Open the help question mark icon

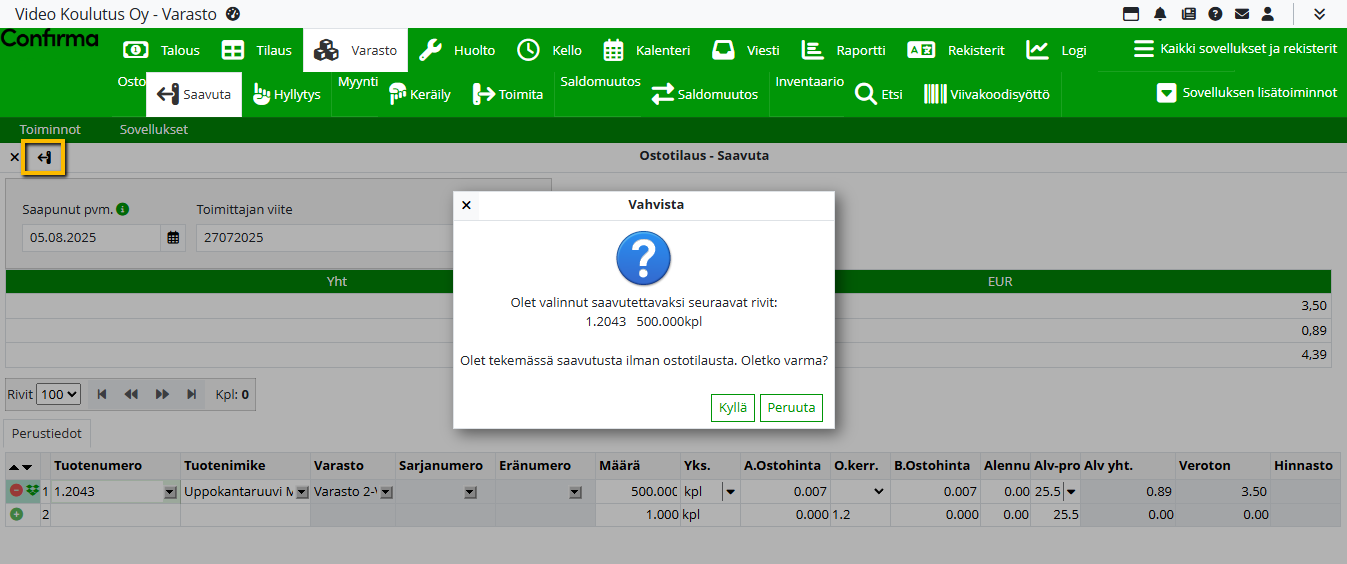(x=1215, y=14)
